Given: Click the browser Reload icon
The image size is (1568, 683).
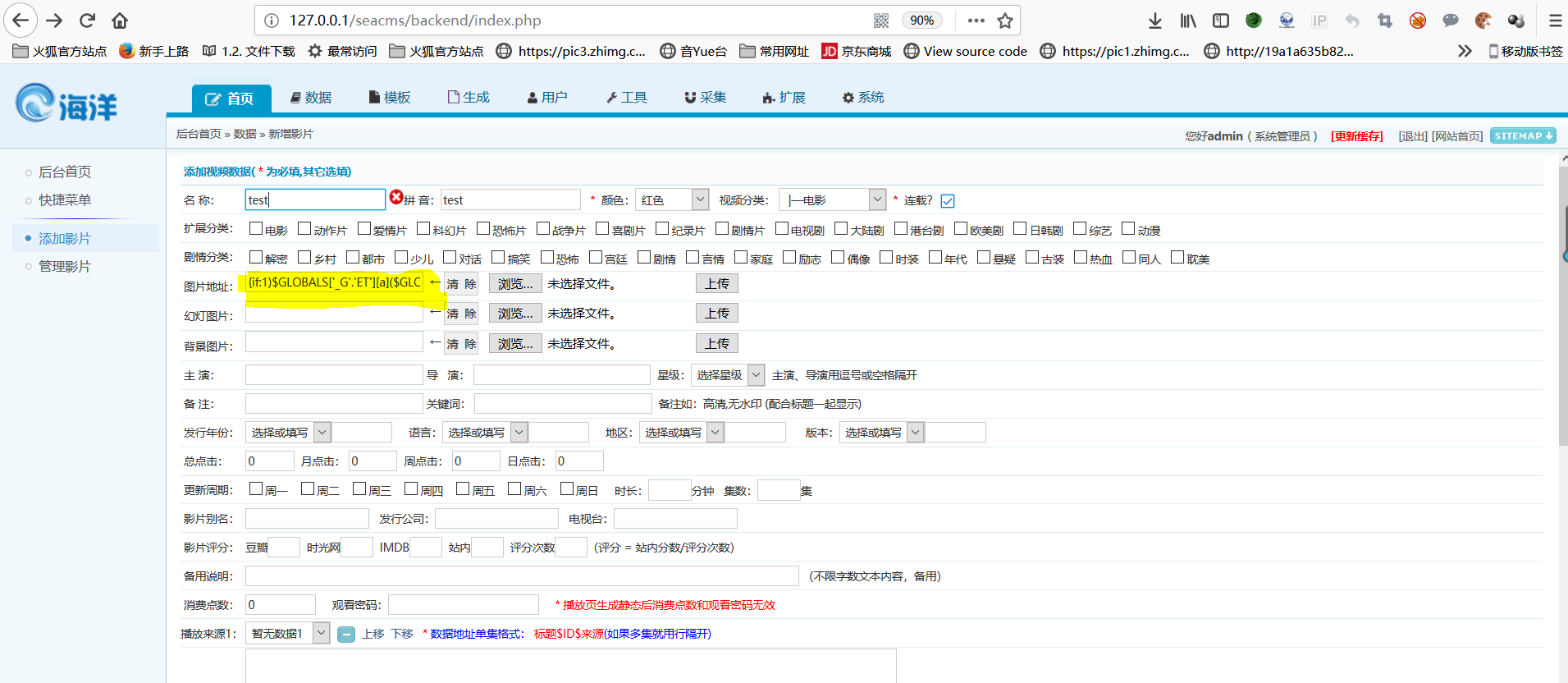Looking at the screenshot, I should click(x=87, y=21).
